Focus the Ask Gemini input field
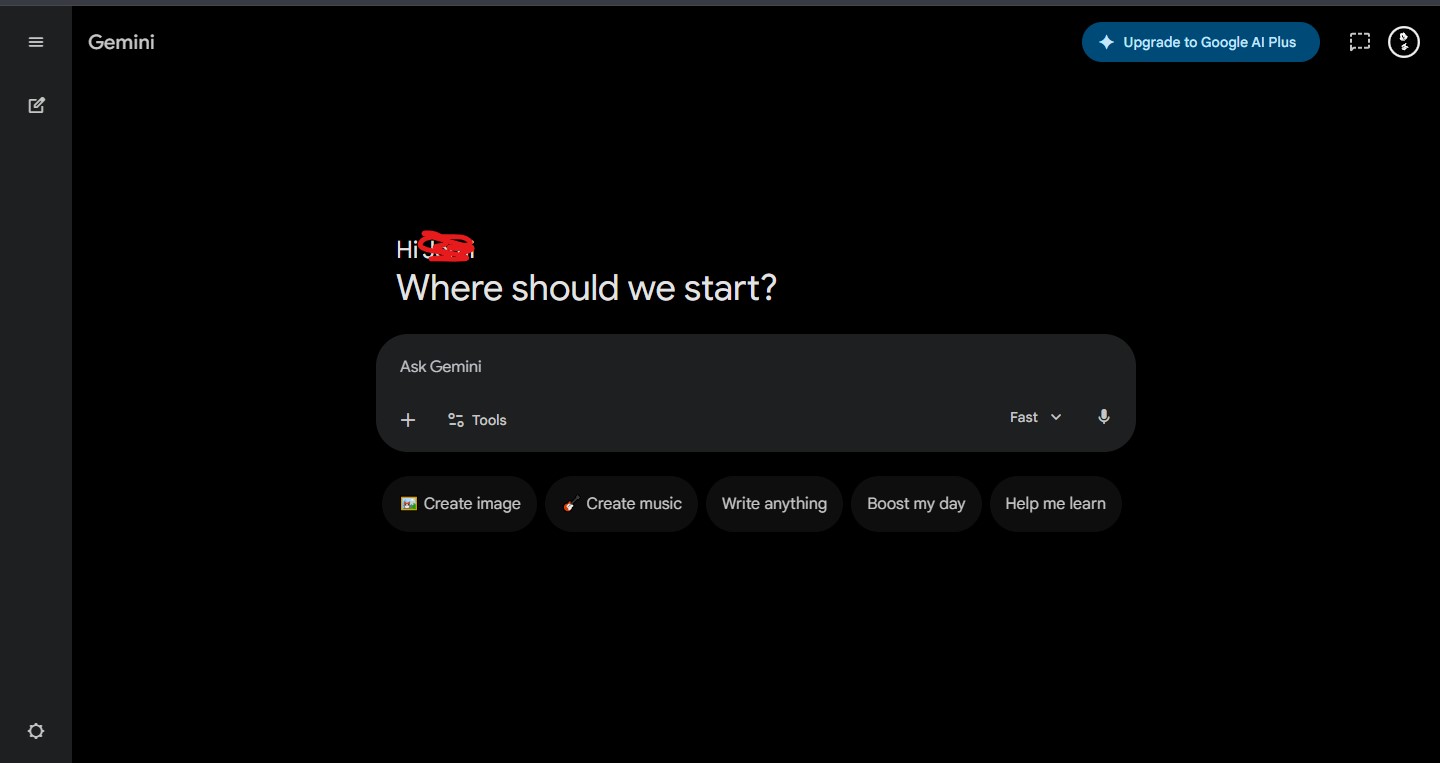Image resolution: width=1440 pixels, height=763 pixels. 756,367
